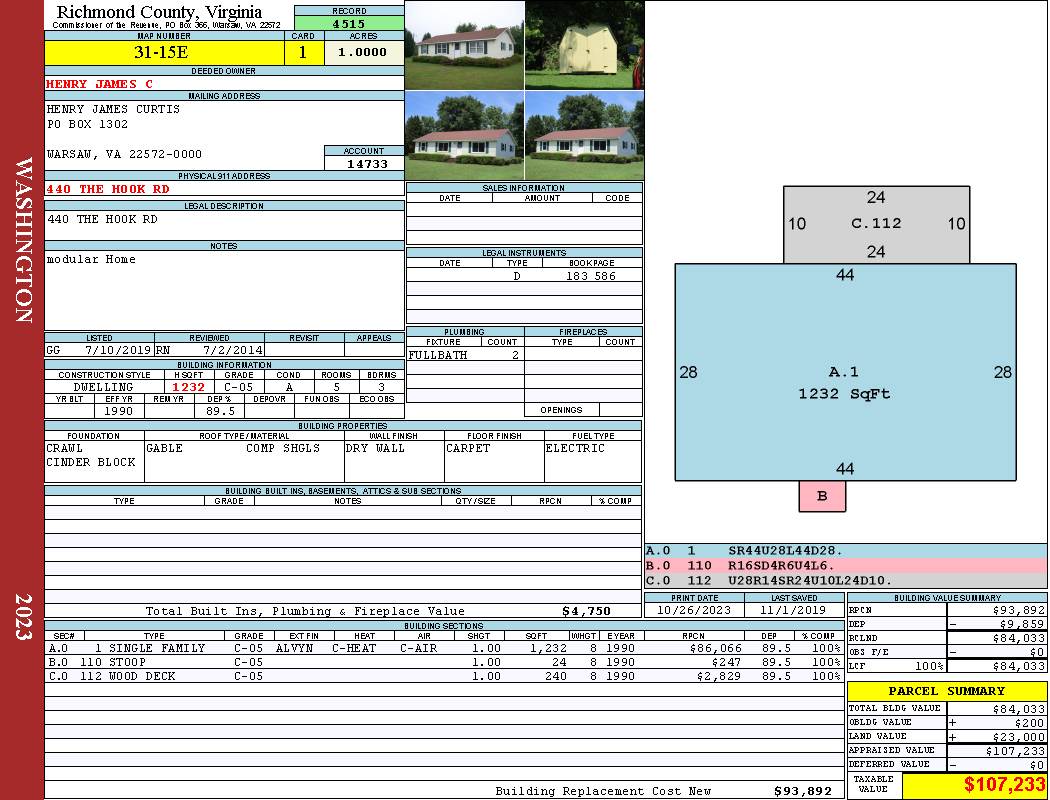
Task: Select the STOOP building section row
Action: (444, 662)
